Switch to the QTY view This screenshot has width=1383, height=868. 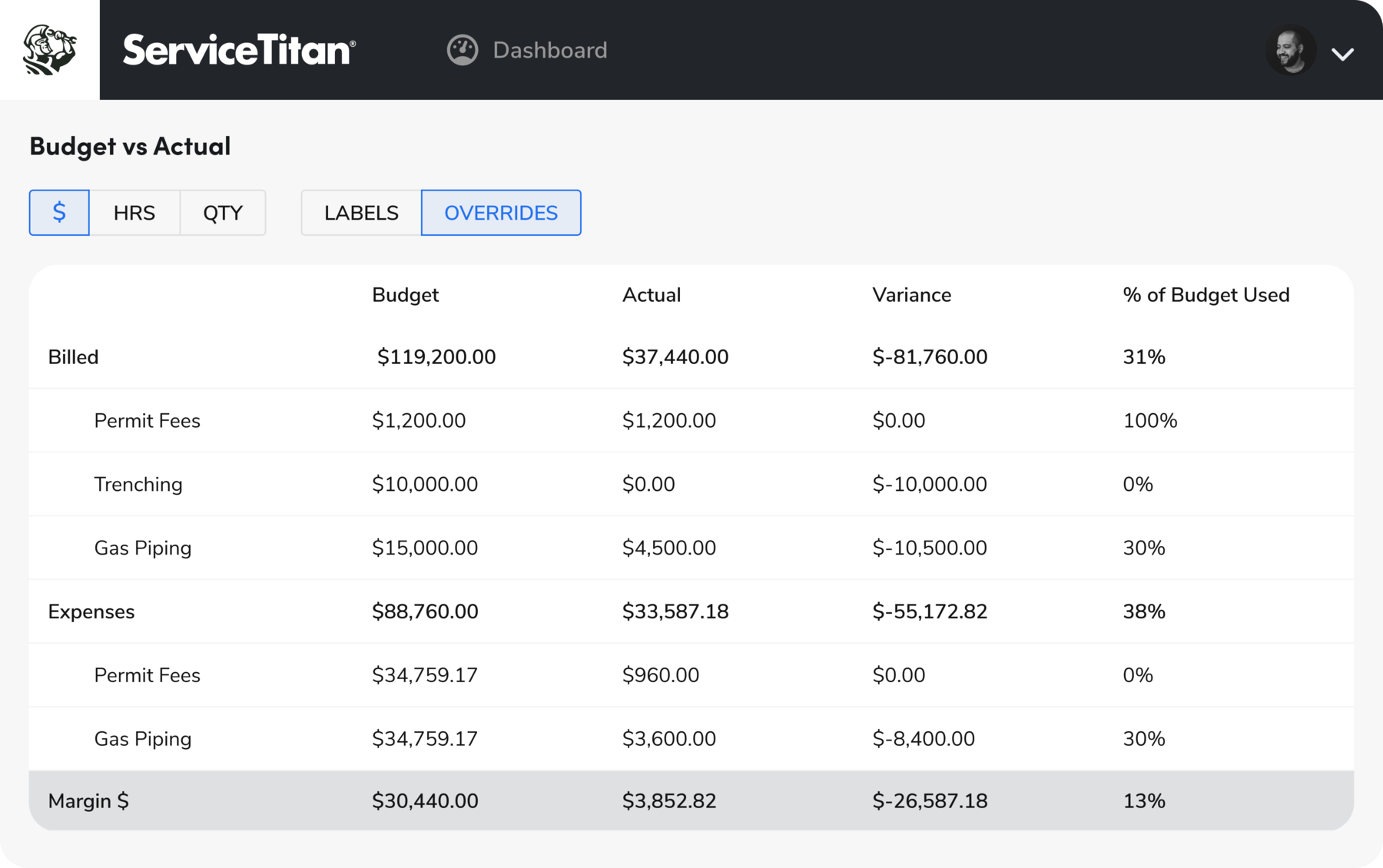(223, 213)
